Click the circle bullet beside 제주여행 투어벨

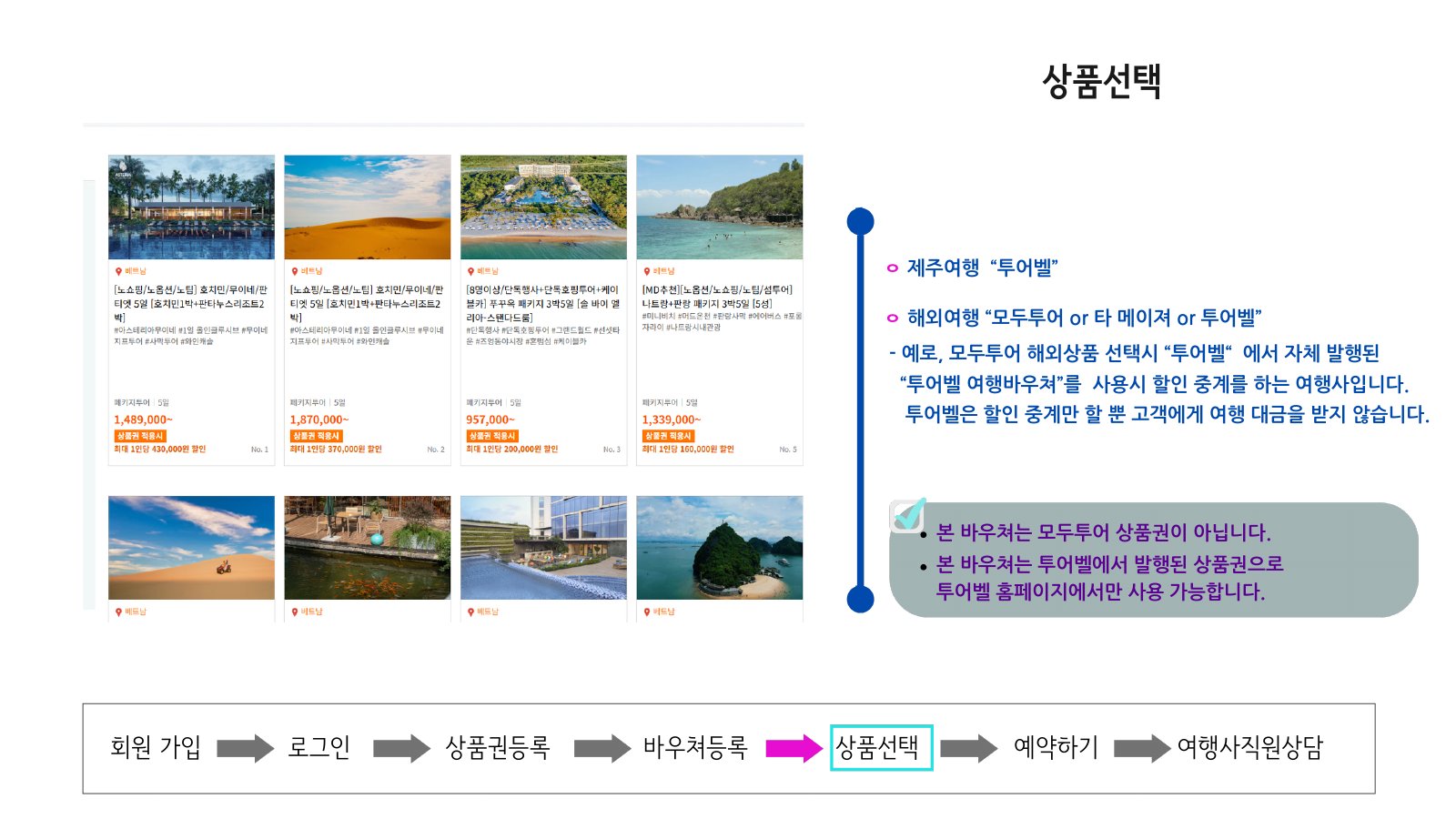tap(892, 268)
